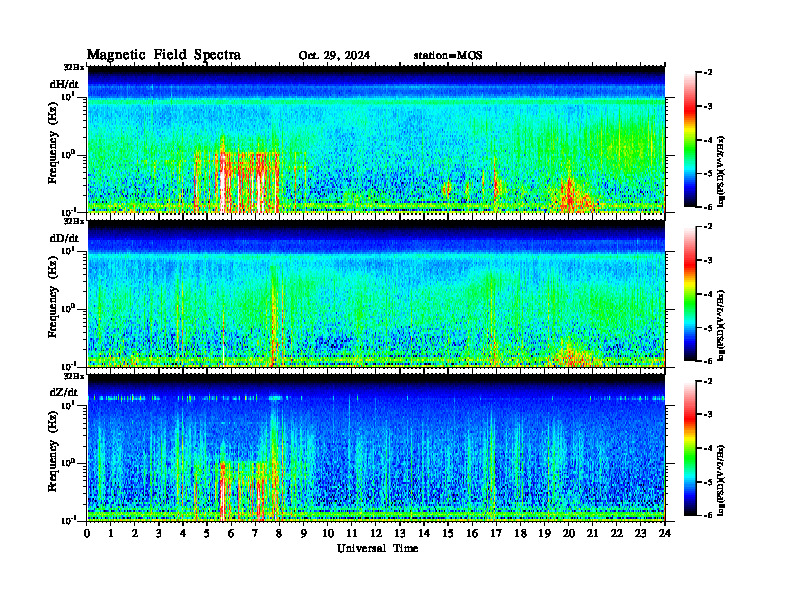The width and height of the screenshot is (792, 612).
Task: Click hour 10 tick on Universal Time axis
Action: click(328, 534)
